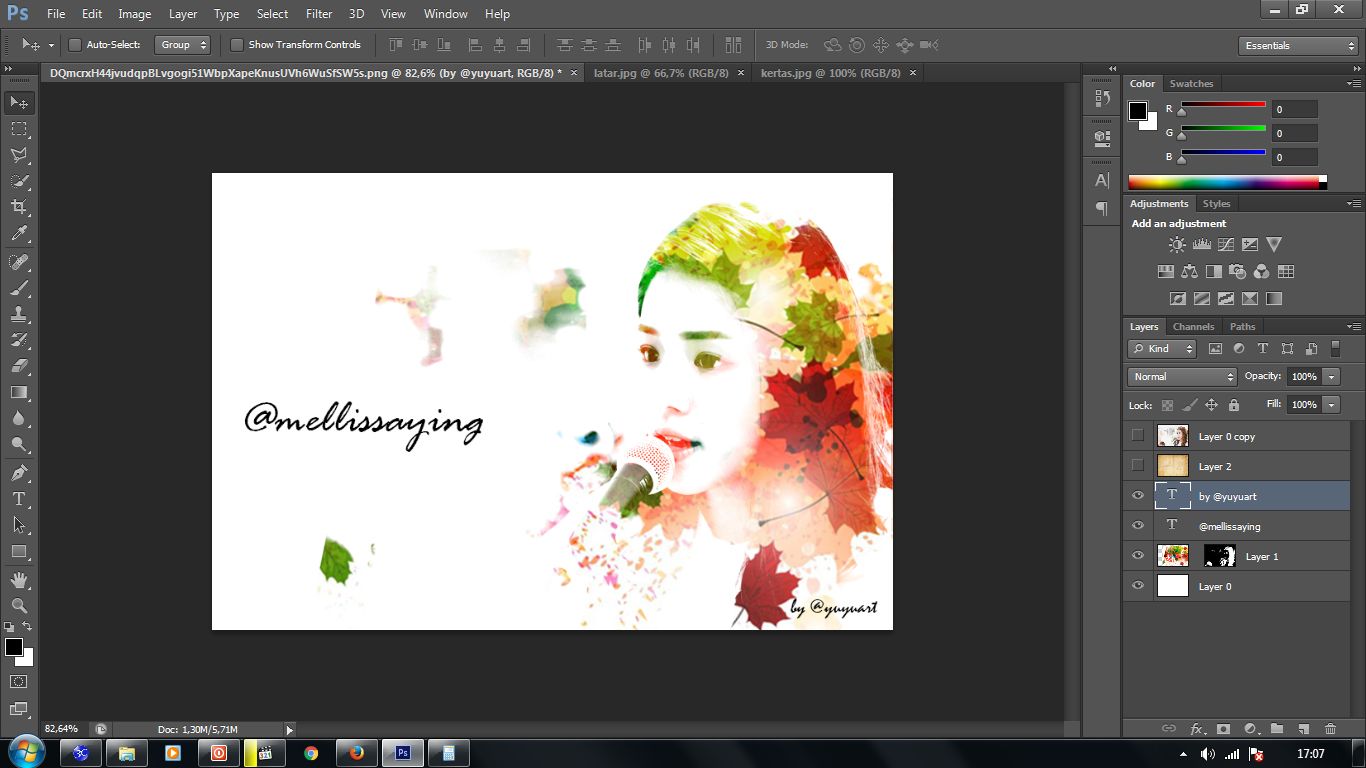Open the Opacity slider dropdown arrow
1366x768 pixels.
click(1331, 377)
